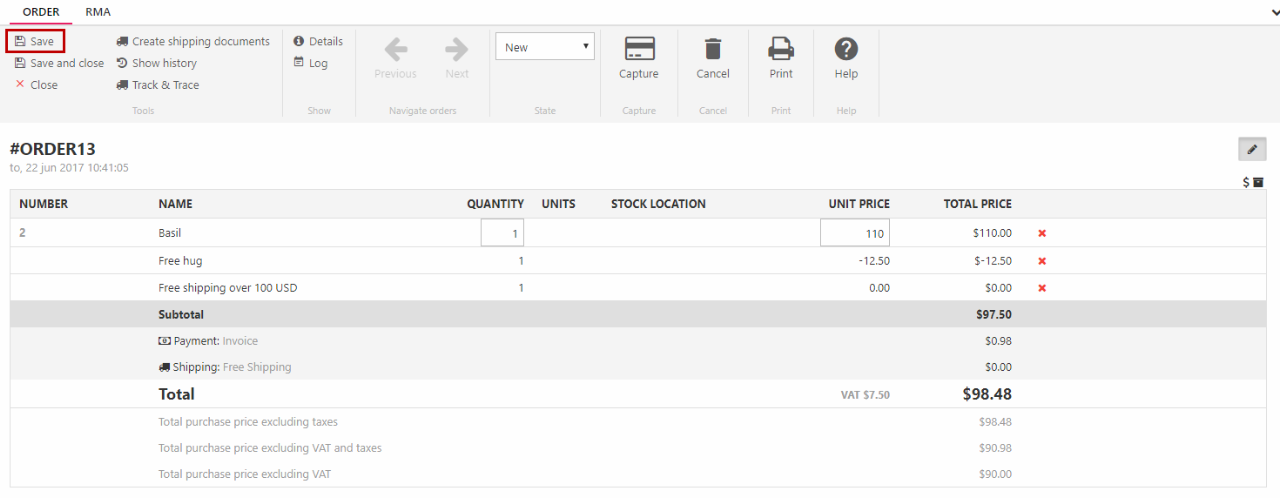This screenshot has width=1280, height=498.
Task: Print the order using the printer icon
Action: (x=781, y=49)
